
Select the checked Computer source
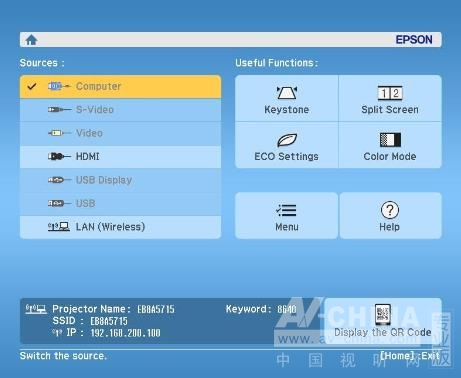click(x=120, y=87)
